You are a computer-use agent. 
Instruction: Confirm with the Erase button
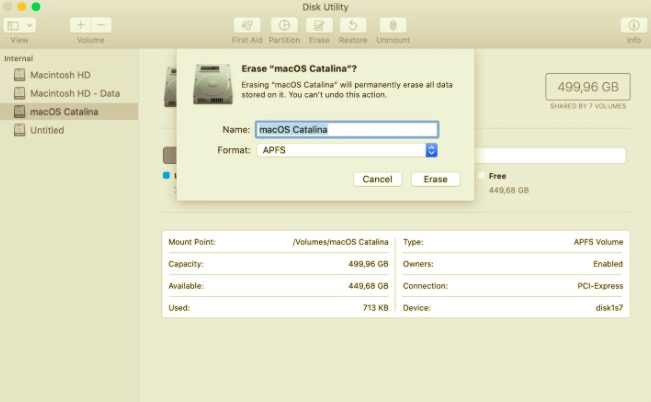pyautogui.click(x=436, y=179)
